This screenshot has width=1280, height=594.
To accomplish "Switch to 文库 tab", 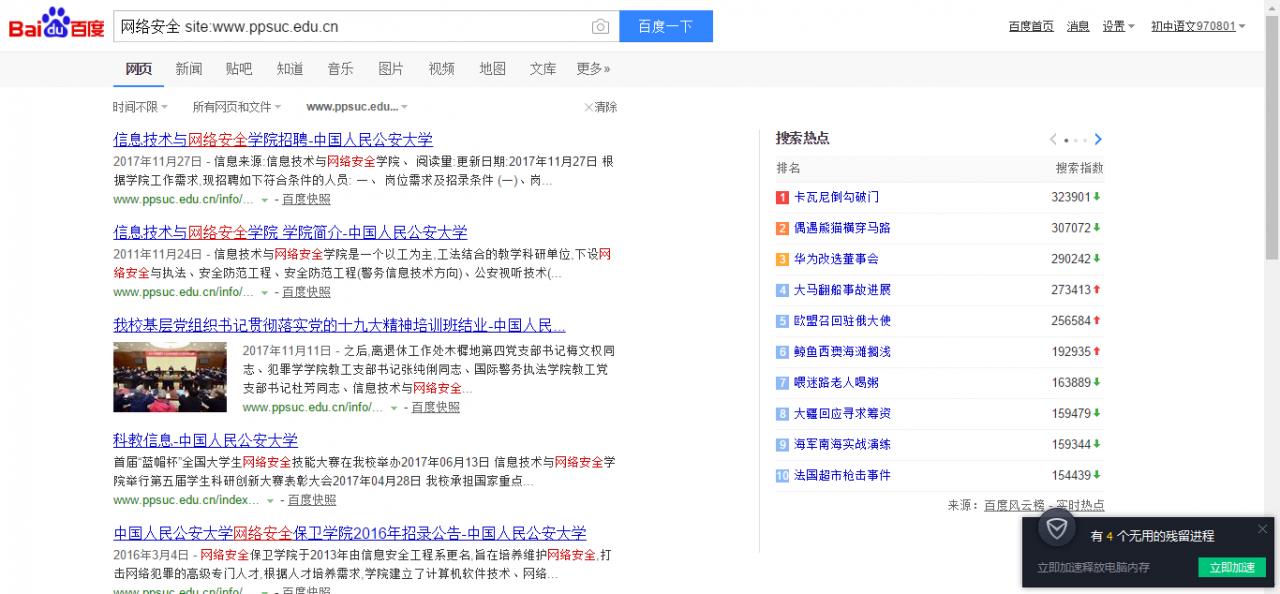I will [x=543, y=69].
